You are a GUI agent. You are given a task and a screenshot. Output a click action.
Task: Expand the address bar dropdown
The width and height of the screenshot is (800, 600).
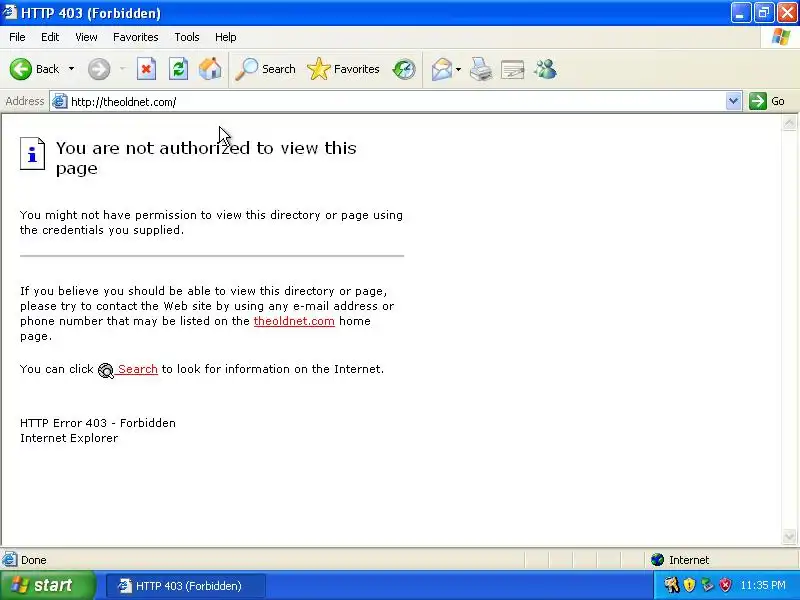pyautogui.click(x=733, y=101)
